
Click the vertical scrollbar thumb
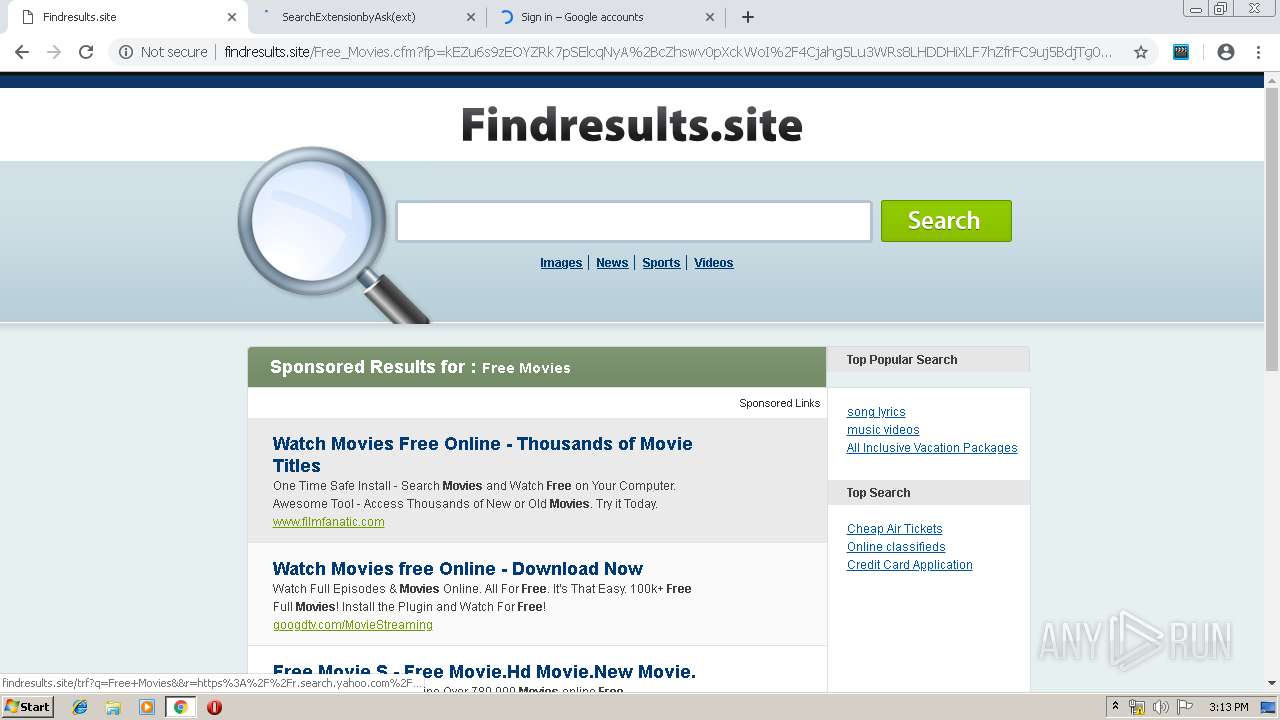pos(1272,228)
